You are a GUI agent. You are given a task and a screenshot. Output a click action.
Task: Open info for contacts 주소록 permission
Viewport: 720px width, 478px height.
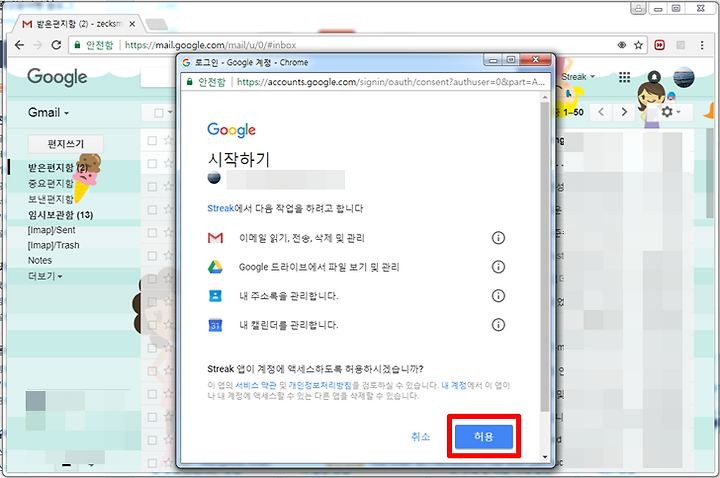[498, 296]
